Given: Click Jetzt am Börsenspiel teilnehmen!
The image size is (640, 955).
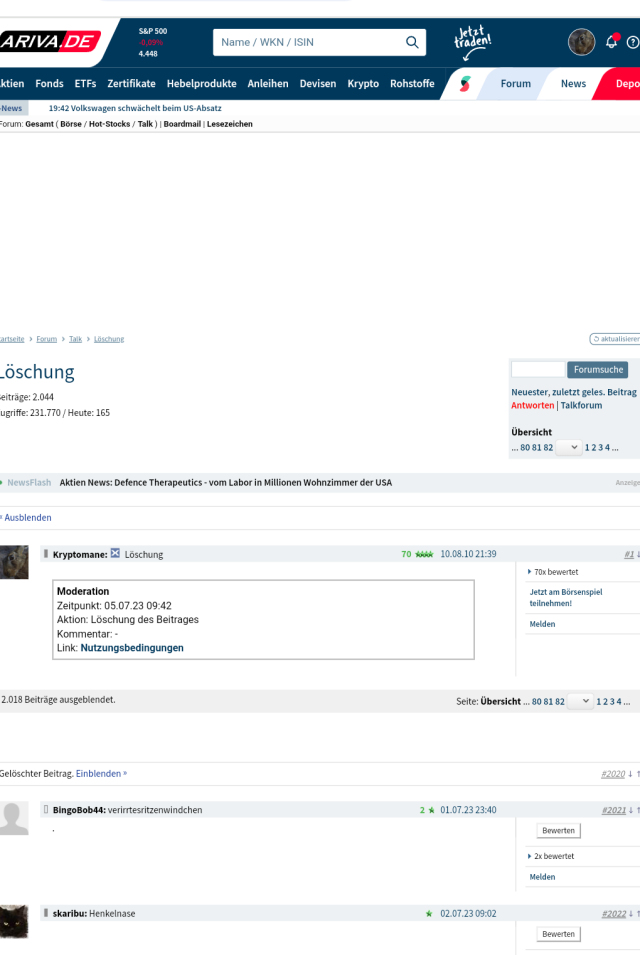Looking at the screenshot, I should point(566,597).
